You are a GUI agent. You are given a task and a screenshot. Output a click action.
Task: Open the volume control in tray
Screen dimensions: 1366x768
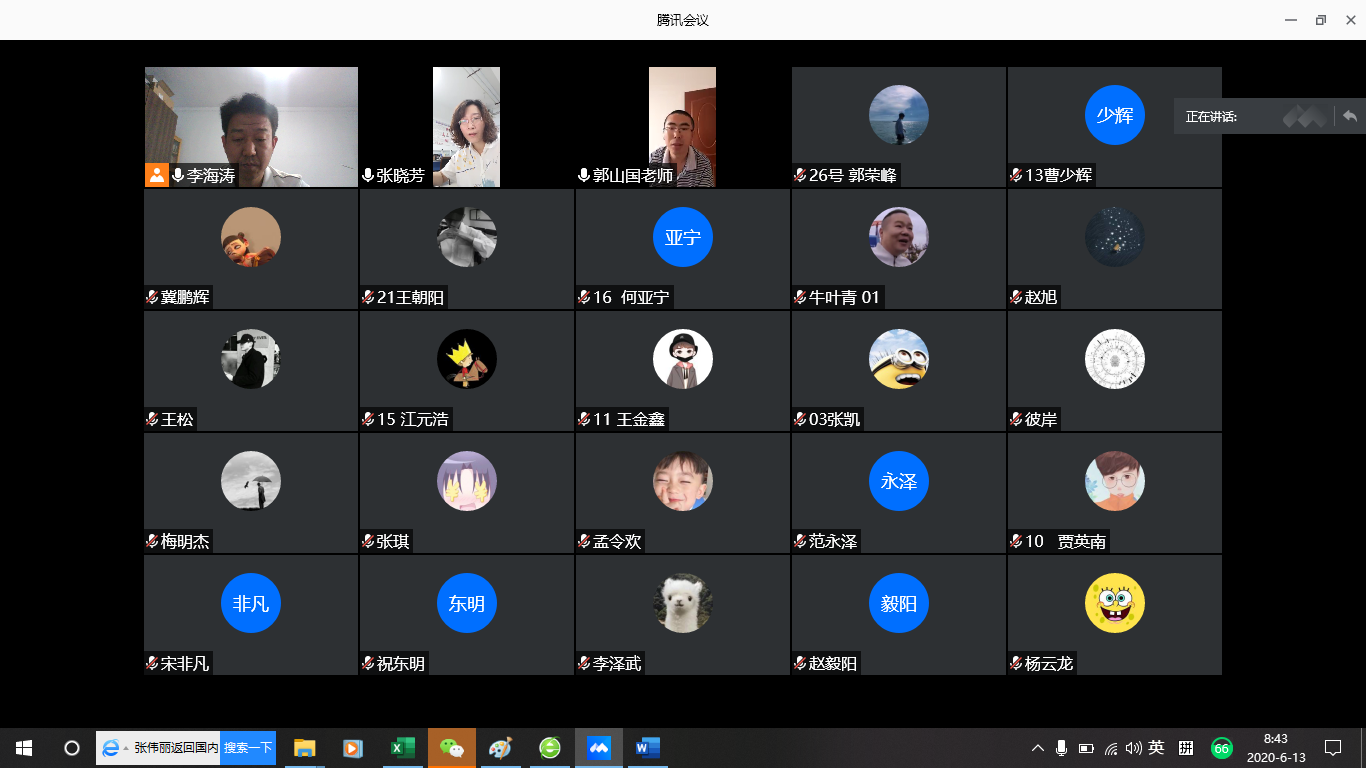click(1133, 748)
